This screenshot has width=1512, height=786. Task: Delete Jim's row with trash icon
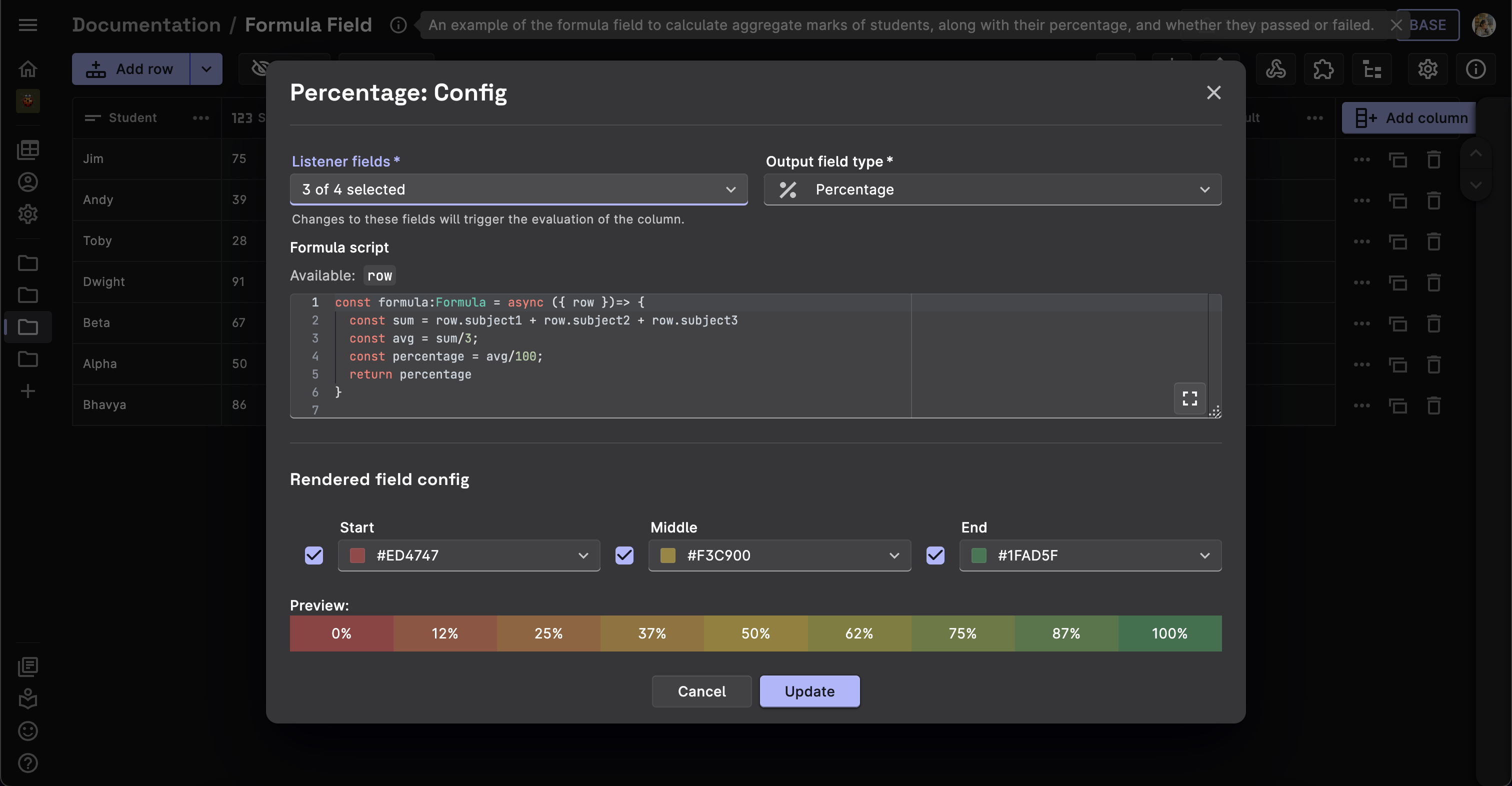[x=1434, y=159]
